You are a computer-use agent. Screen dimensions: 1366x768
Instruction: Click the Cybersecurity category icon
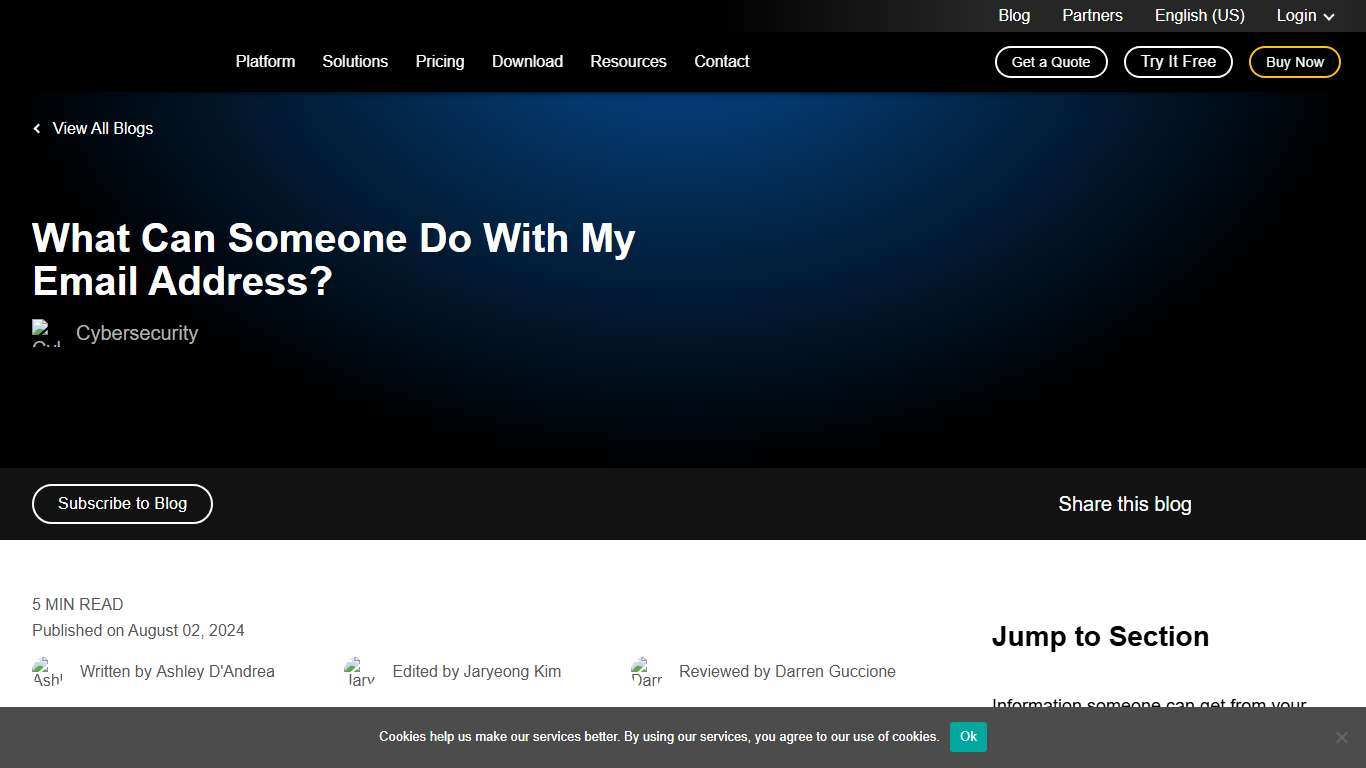(x=47, y=333)
